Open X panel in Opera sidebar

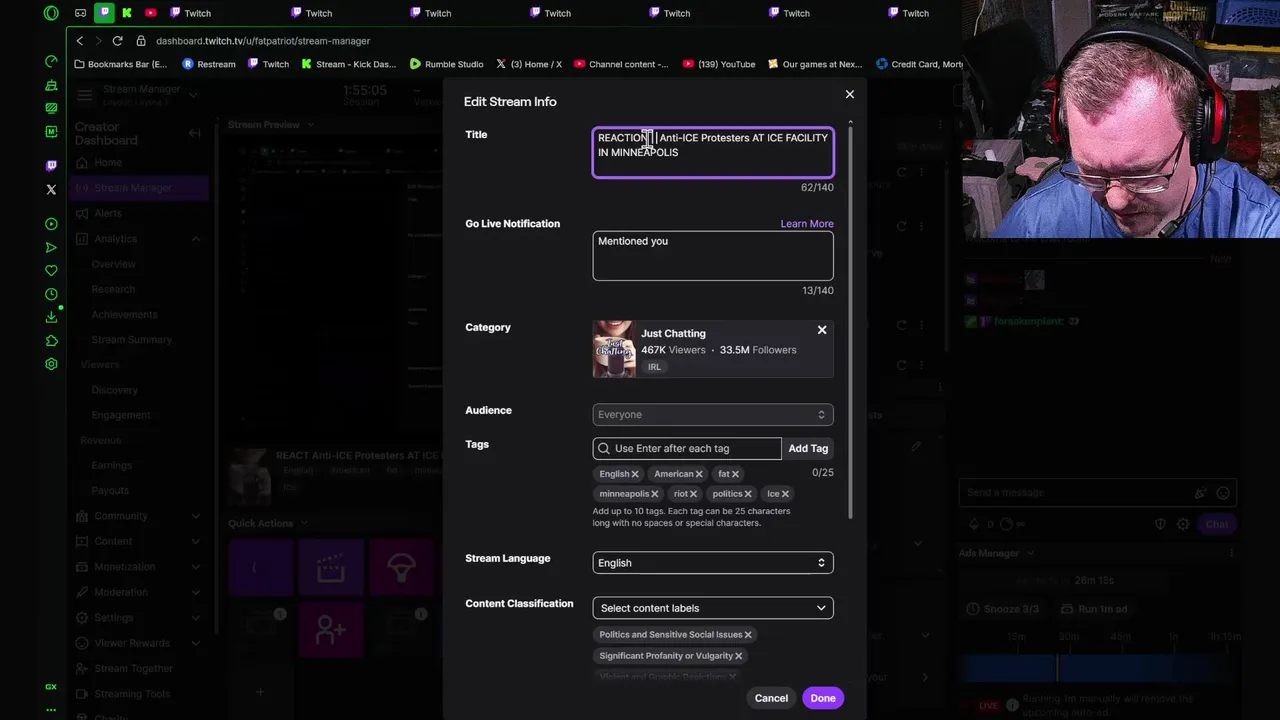(x=51, y=189)
